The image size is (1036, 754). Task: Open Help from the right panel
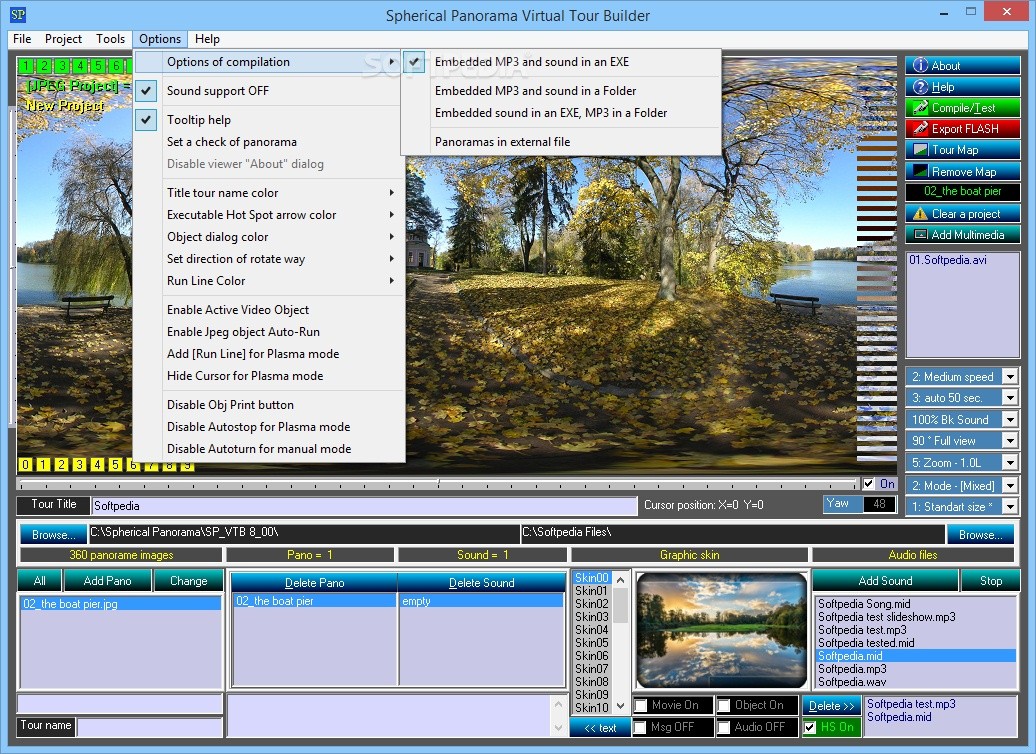click(963, 87)
